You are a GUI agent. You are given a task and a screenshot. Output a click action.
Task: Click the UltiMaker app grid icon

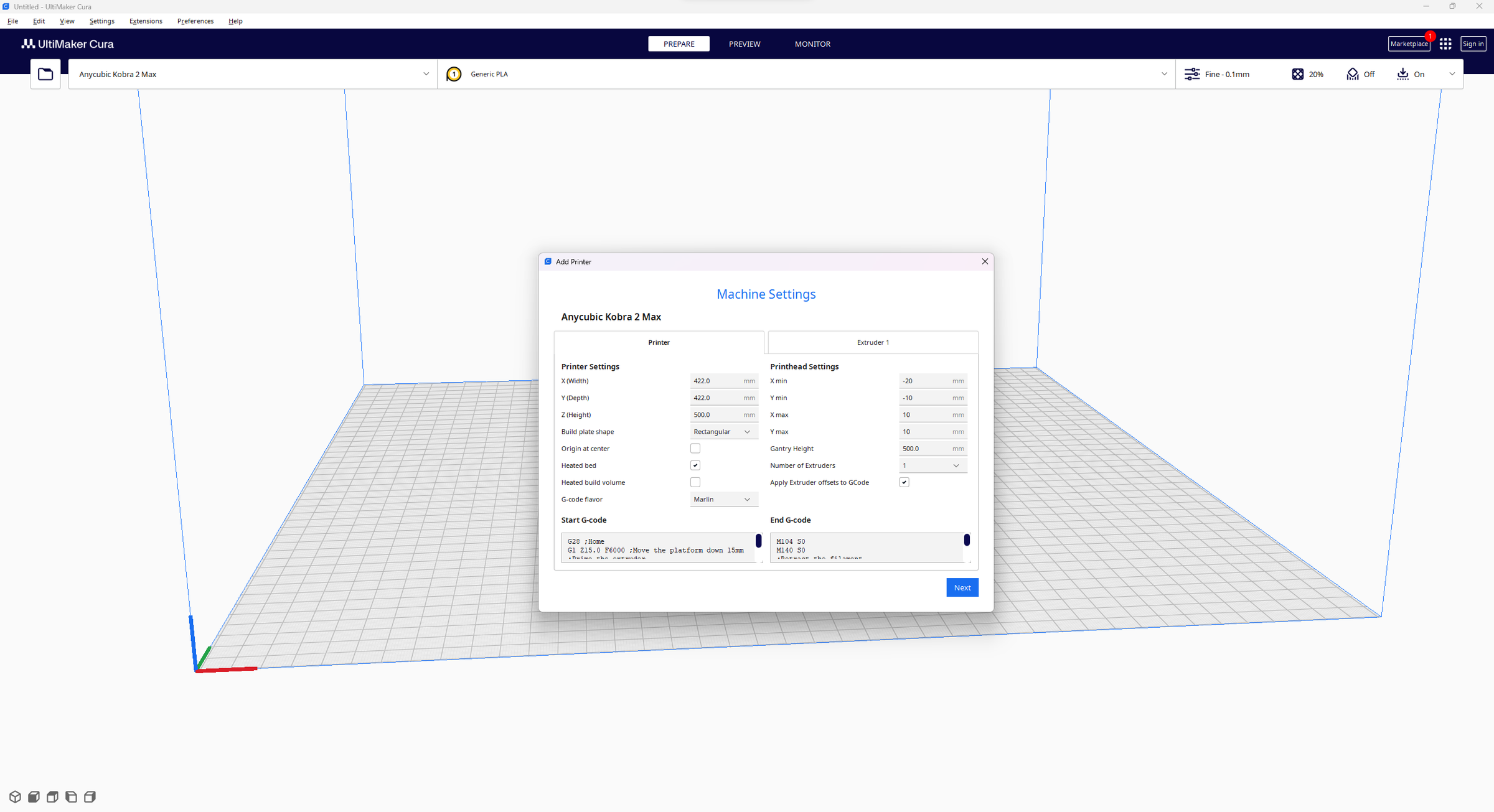pos(1445,44)
